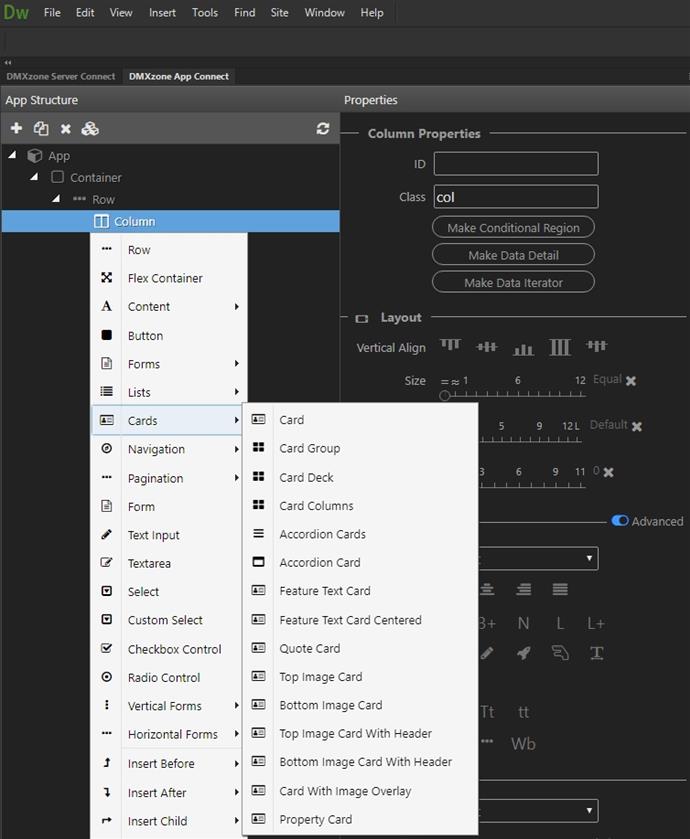This screenshot has width=690, height=839.
Task: Select the Column tree item
Action: [x=171, y=221]
